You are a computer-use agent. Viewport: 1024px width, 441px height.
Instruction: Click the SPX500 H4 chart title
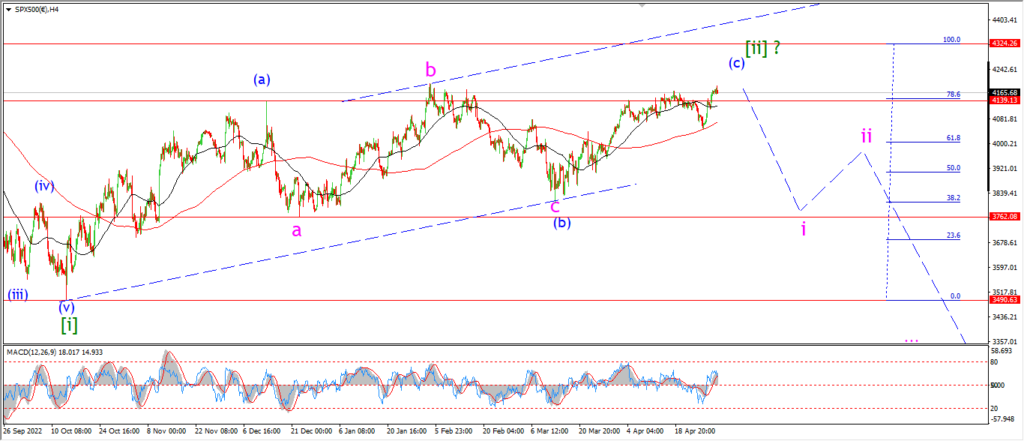tap(36, 6)
